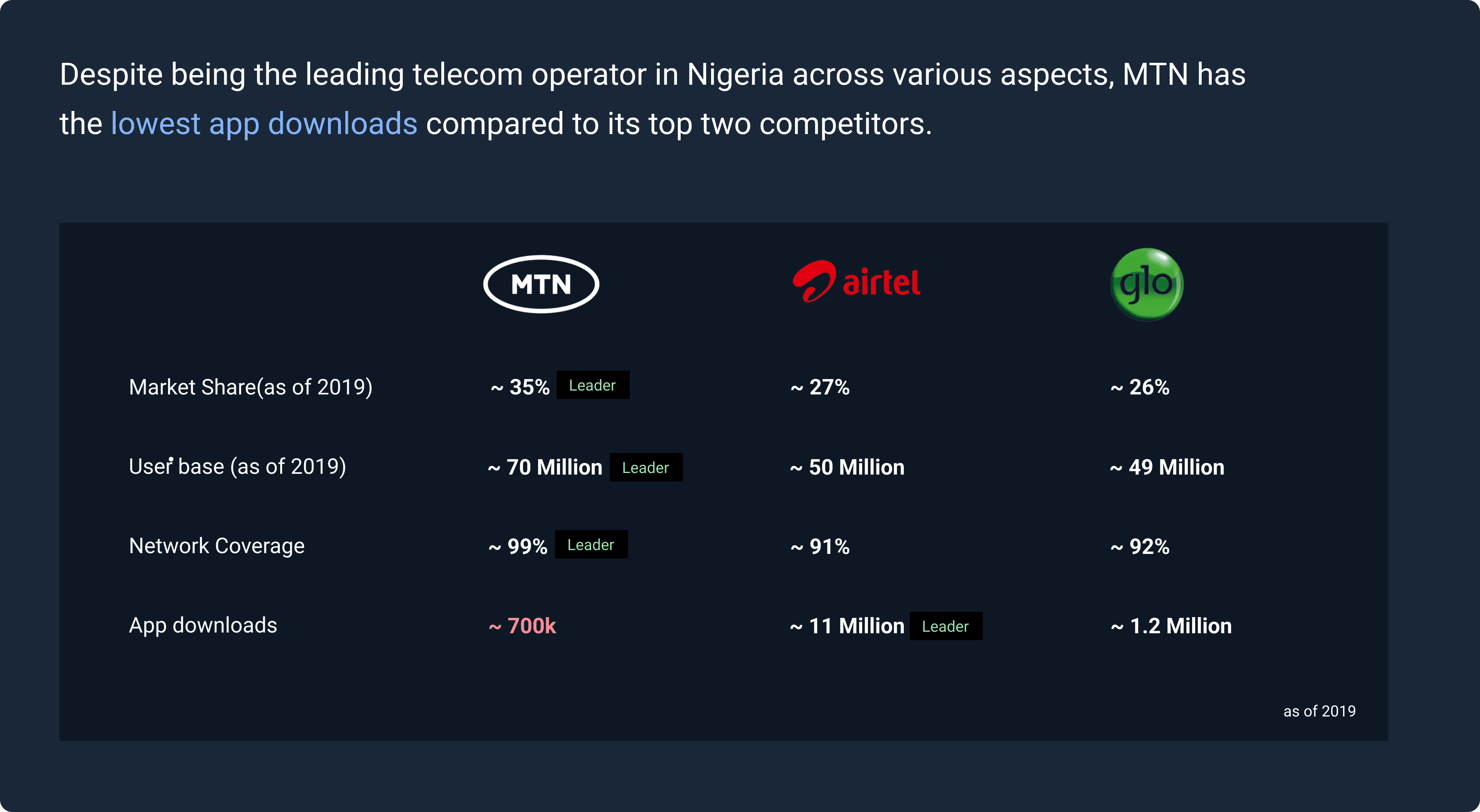This screenshot has width=1480, height=812.
Task: Click the Leader badge beside 11 Million
Action: tap(946, 626)
